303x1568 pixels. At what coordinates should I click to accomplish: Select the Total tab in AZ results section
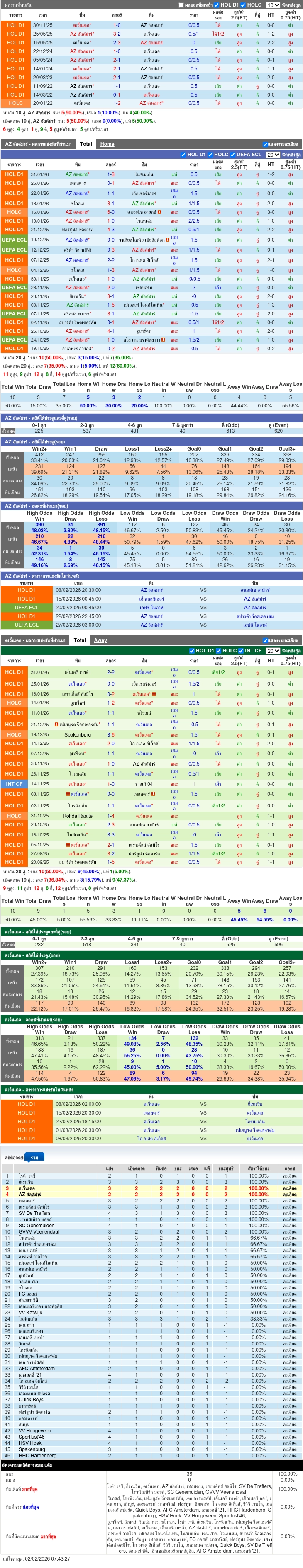(86, 144)
